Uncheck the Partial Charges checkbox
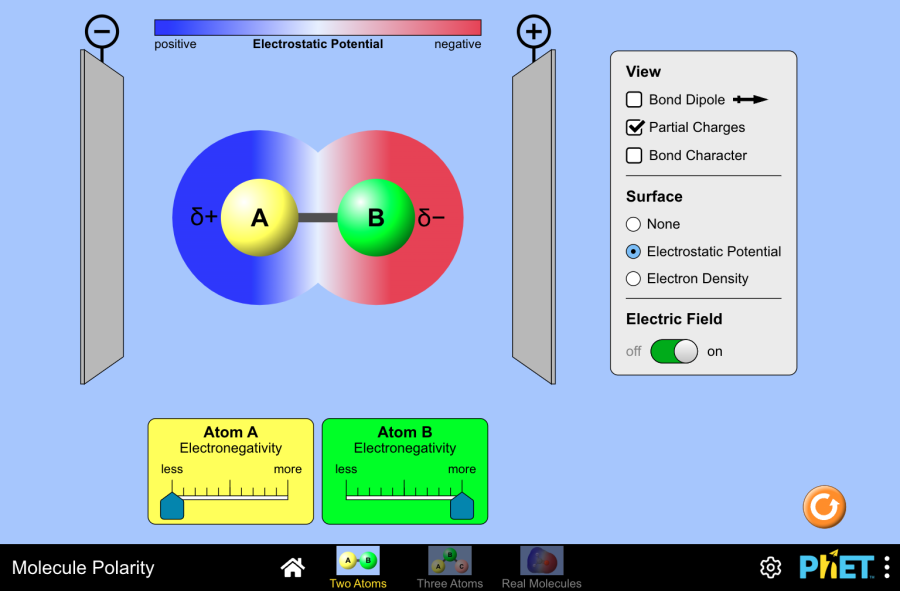The image size is (900, 591). coord(634,127)
